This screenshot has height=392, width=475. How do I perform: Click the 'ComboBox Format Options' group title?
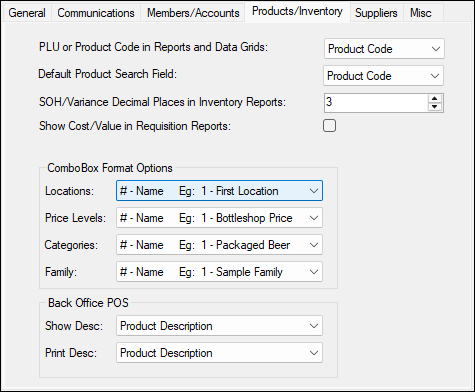point(110,168)
